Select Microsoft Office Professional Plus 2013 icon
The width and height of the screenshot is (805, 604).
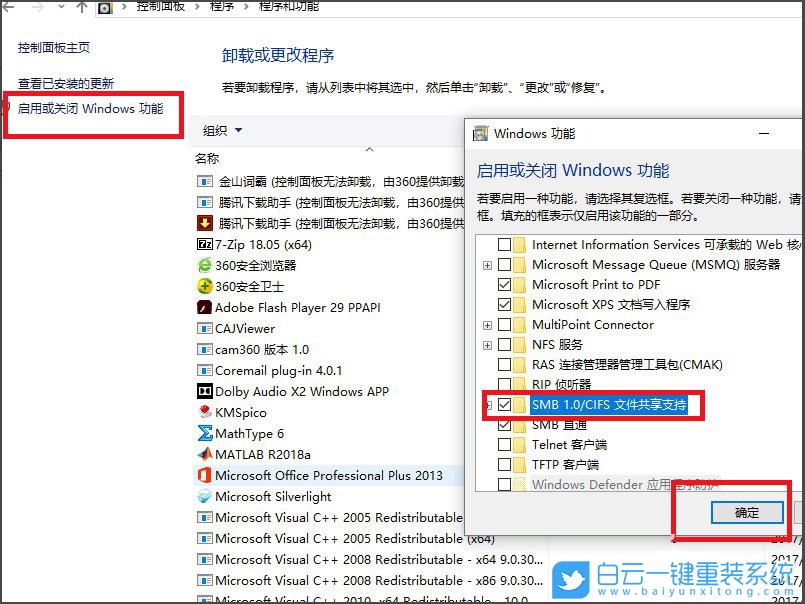pyautogui.click(x=205, y=476)
